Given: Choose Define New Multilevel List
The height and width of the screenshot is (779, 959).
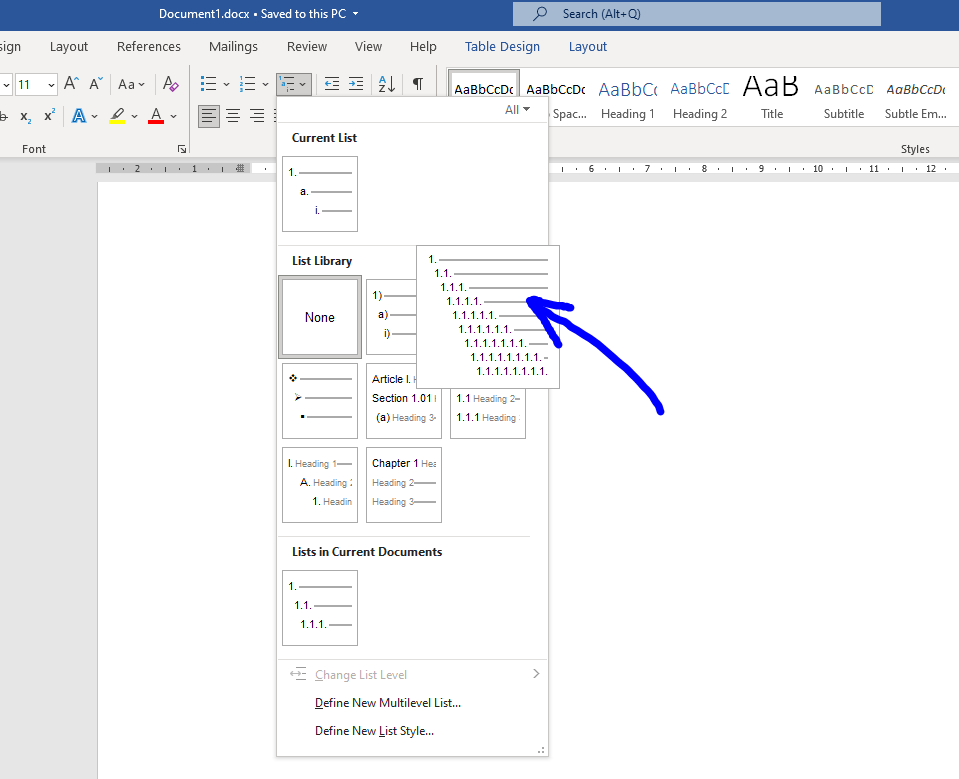Looking at the screenshot, I should 388,703.
